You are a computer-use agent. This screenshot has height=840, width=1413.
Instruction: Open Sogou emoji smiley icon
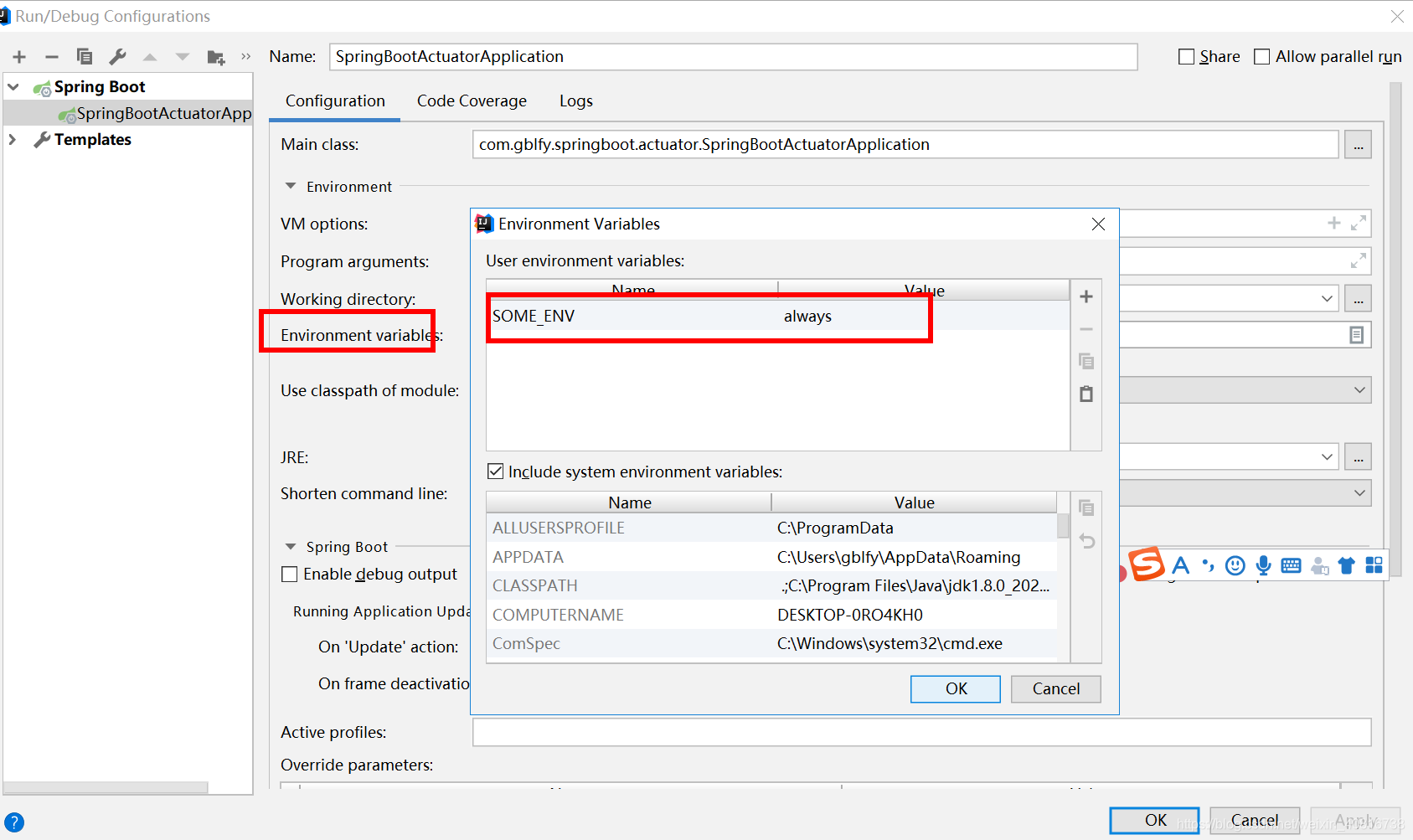pyautogui.click(x=1235, y=565)
